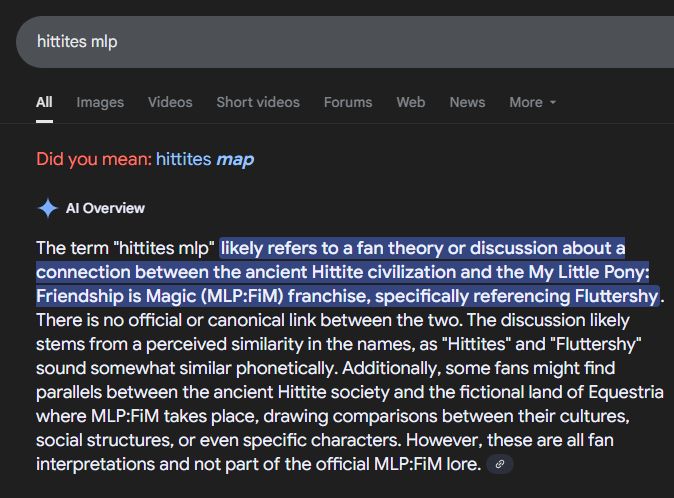Switch to the Forums tab
674x498 pixels.
click(348, 102)
